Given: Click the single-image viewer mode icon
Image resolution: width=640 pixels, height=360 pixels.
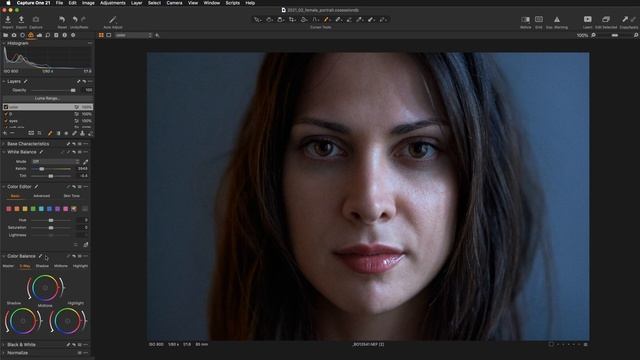Looking at the screenshot, I should [109, 36].
